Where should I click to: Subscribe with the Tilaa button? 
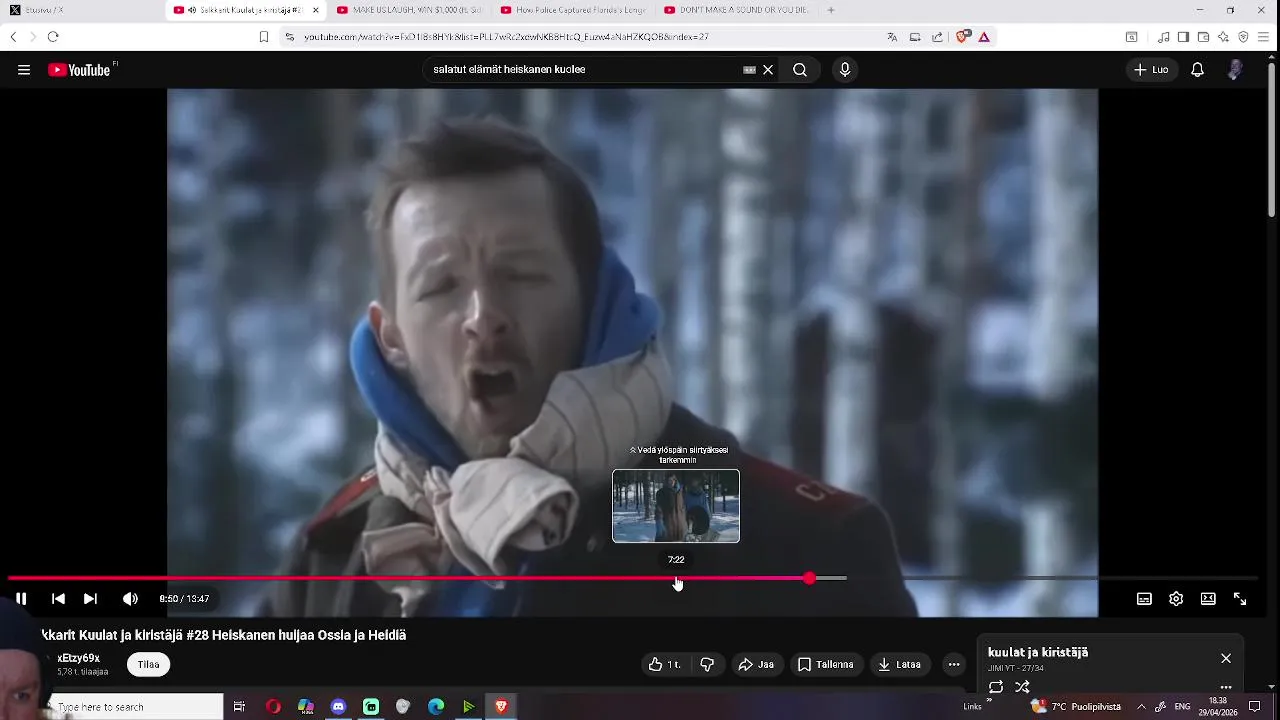click(148, 664)
